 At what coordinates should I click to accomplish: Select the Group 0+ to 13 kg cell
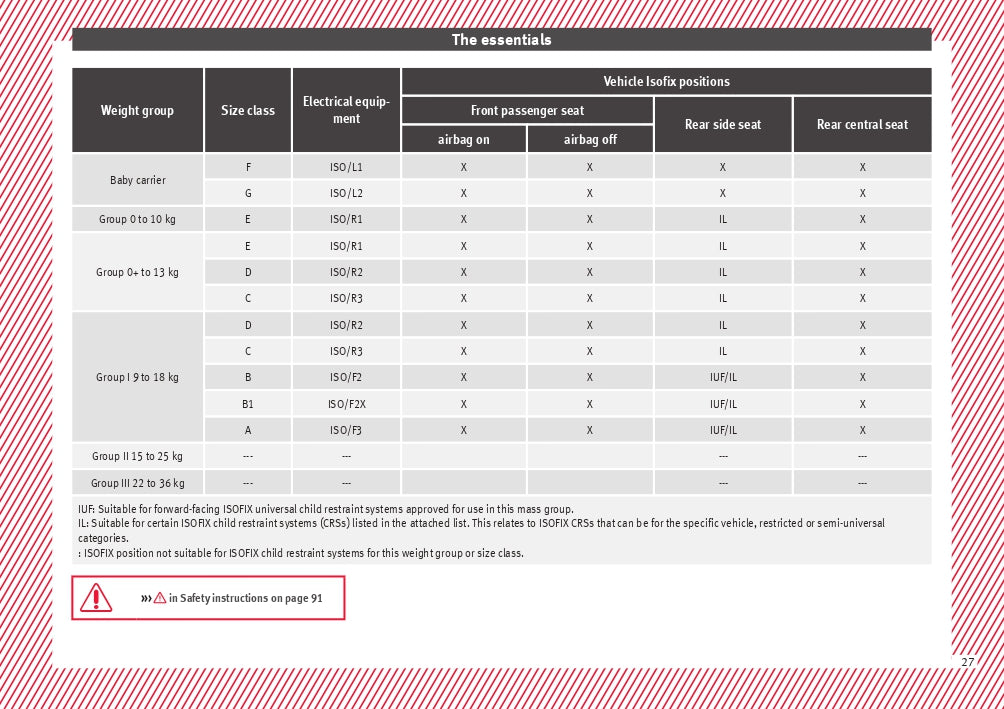(x=138, y=272)
